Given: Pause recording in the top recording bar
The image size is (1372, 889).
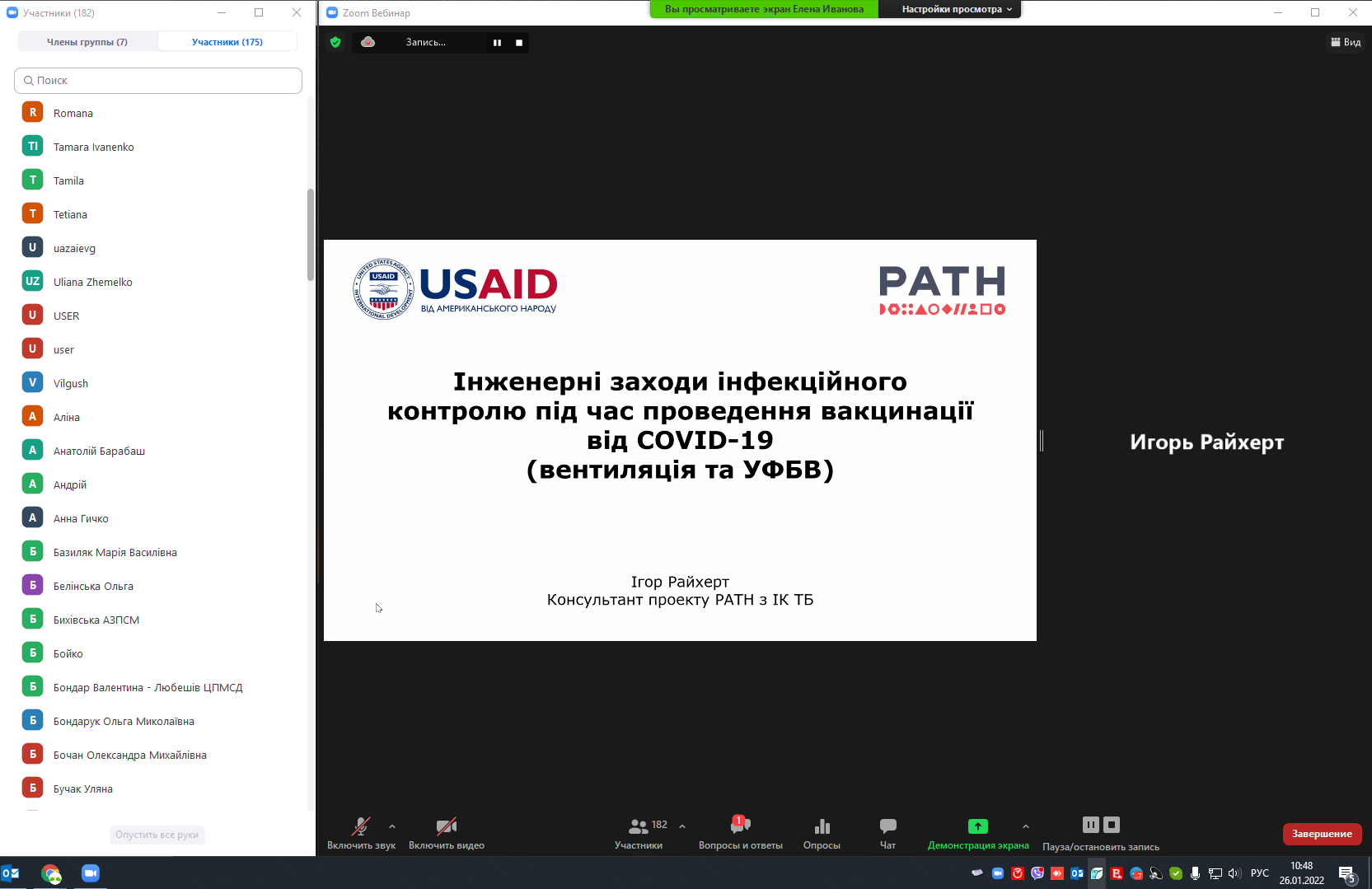Looking at the screenshot, I should tap(497, 43).
